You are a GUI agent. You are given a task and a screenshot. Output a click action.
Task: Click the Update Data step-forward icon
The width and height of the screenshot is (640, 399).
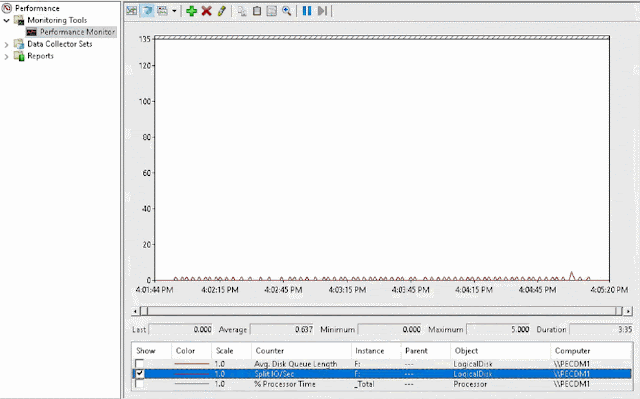point(322,11)
